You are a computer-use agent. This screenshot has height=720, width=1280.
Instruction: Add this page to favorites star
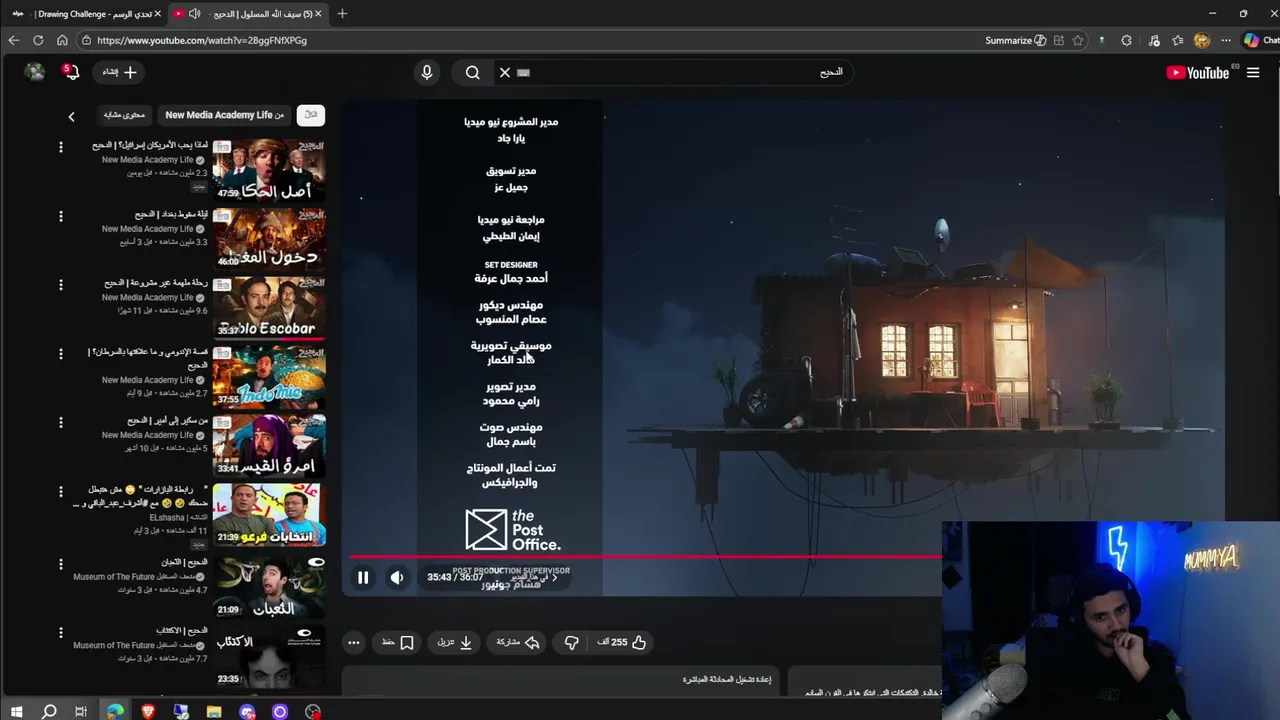pos(1077,40)
